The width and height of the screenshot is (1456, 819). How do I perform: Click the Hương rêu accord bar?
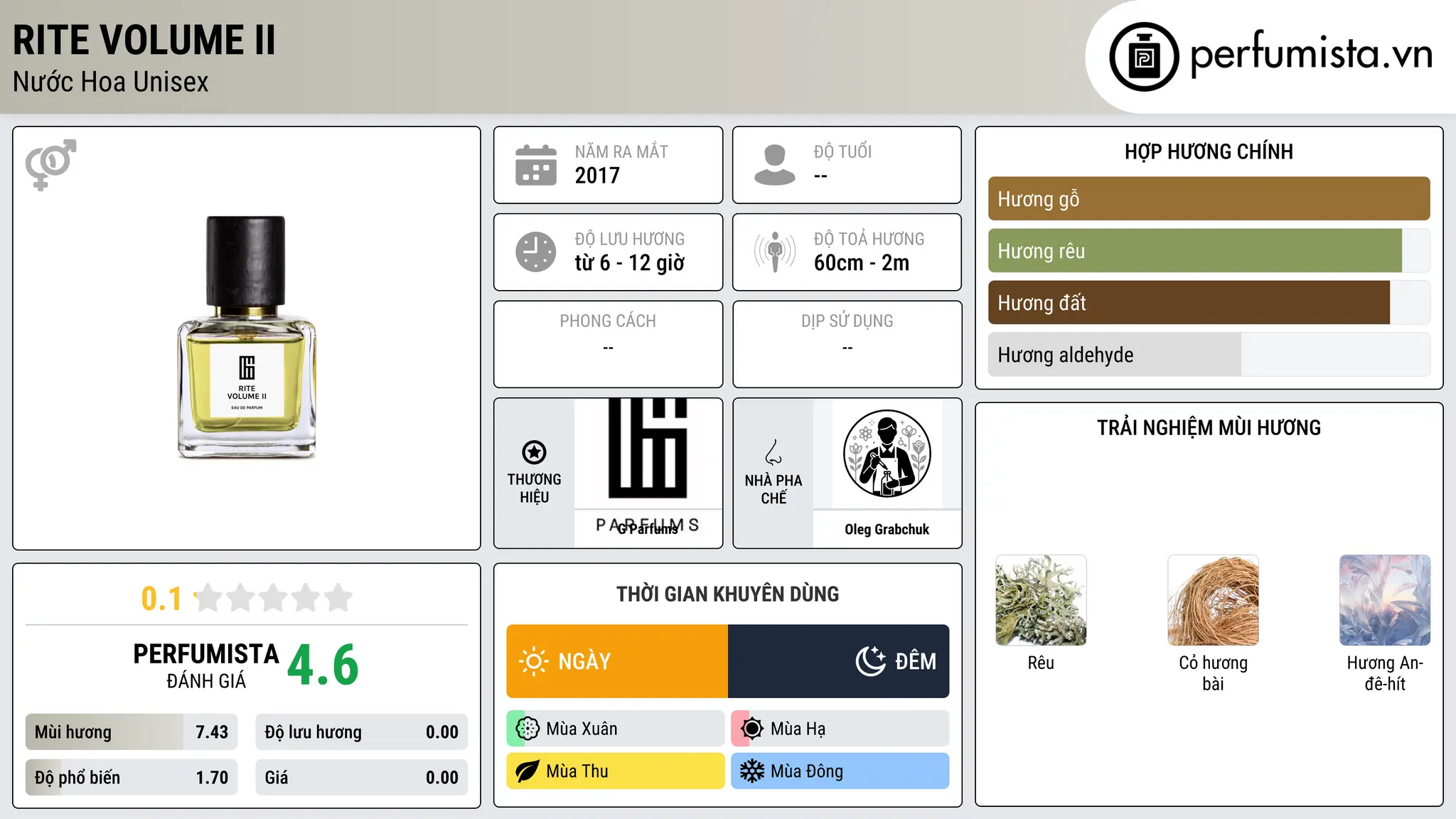tap(1209, 251)
